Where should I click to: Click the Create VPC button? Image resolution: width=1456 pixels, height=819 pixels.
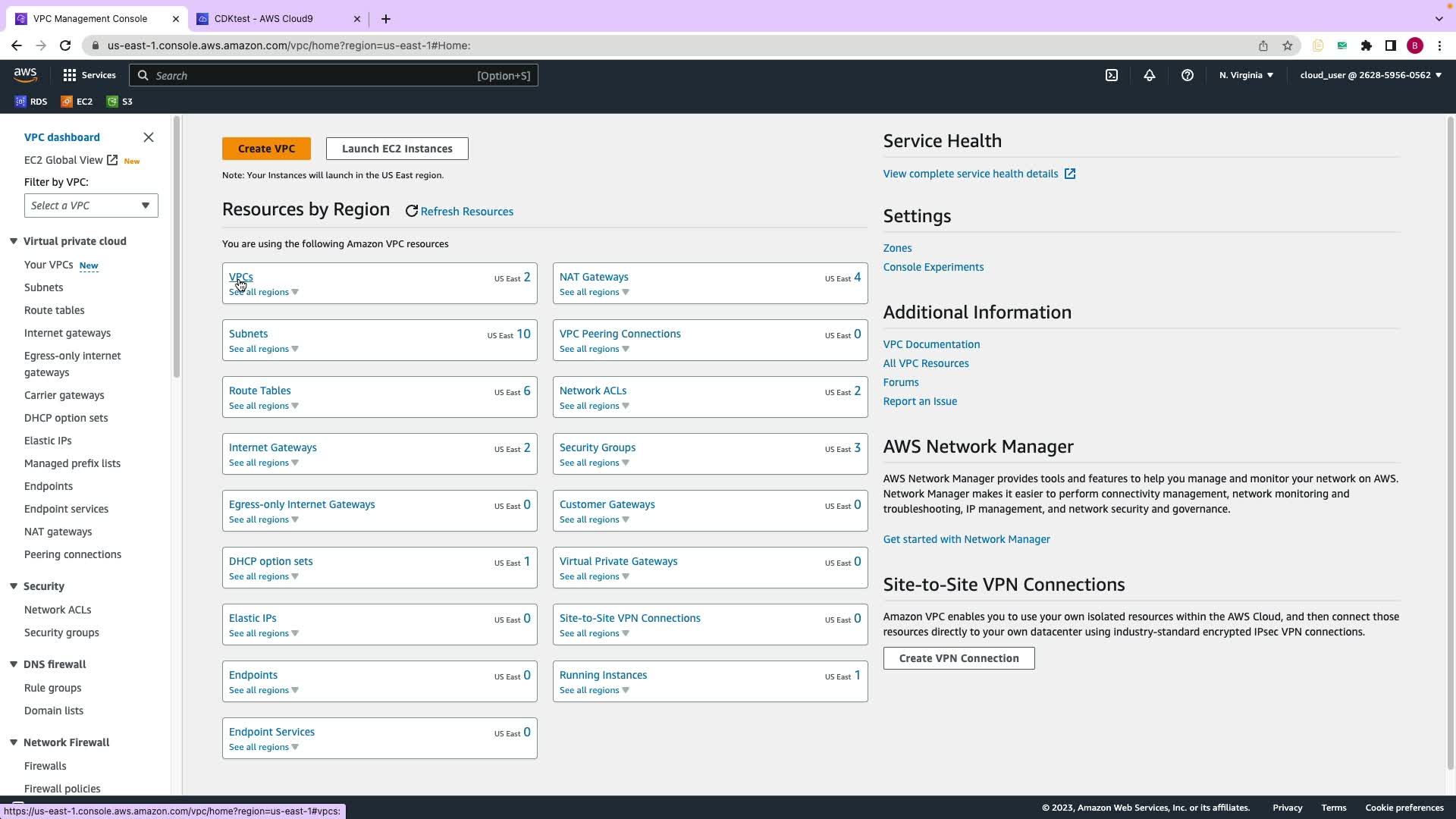click(x=266, y=149)
